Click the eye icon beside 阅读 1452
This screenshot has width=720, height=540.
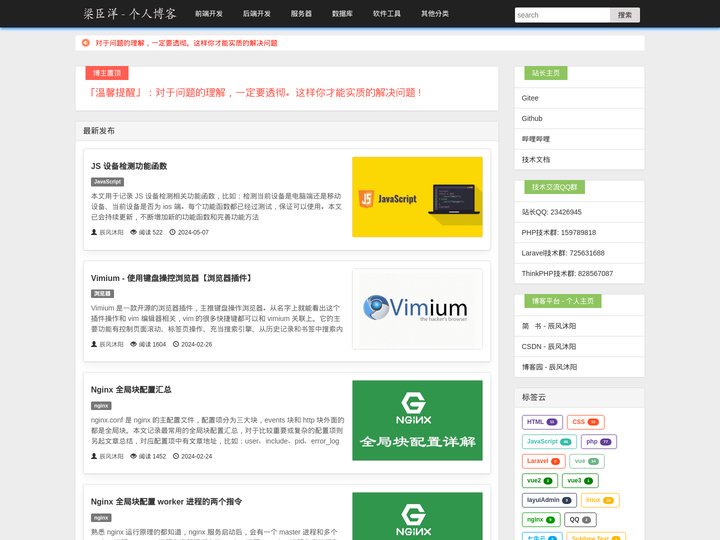[134, 456]
